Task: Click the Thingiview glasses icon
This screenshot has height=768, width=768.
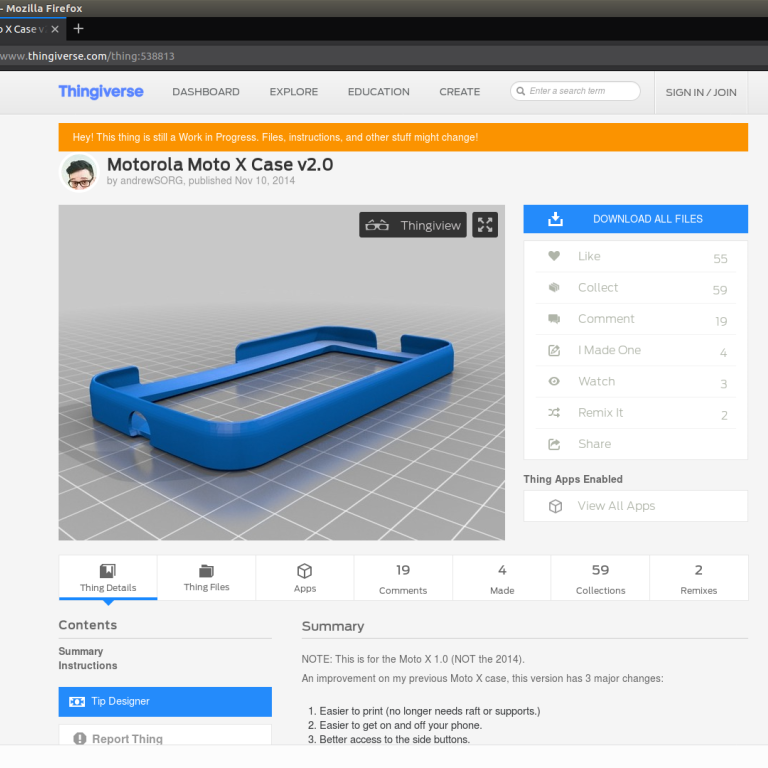Action: click(377, 225)
